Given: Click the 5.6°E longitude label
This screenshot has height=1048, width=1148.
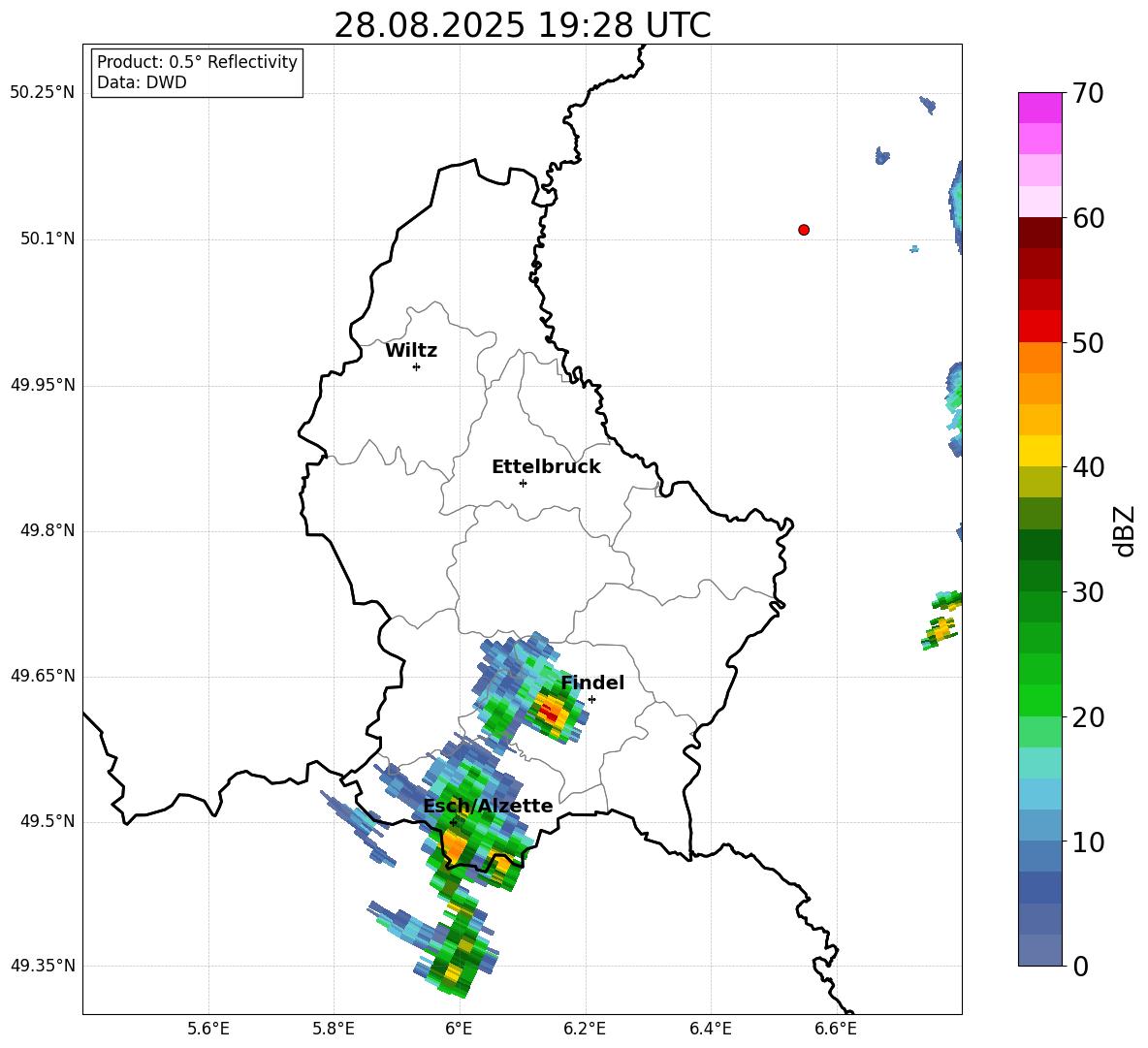Looking at the screenshot, I should pos(208,1030).
